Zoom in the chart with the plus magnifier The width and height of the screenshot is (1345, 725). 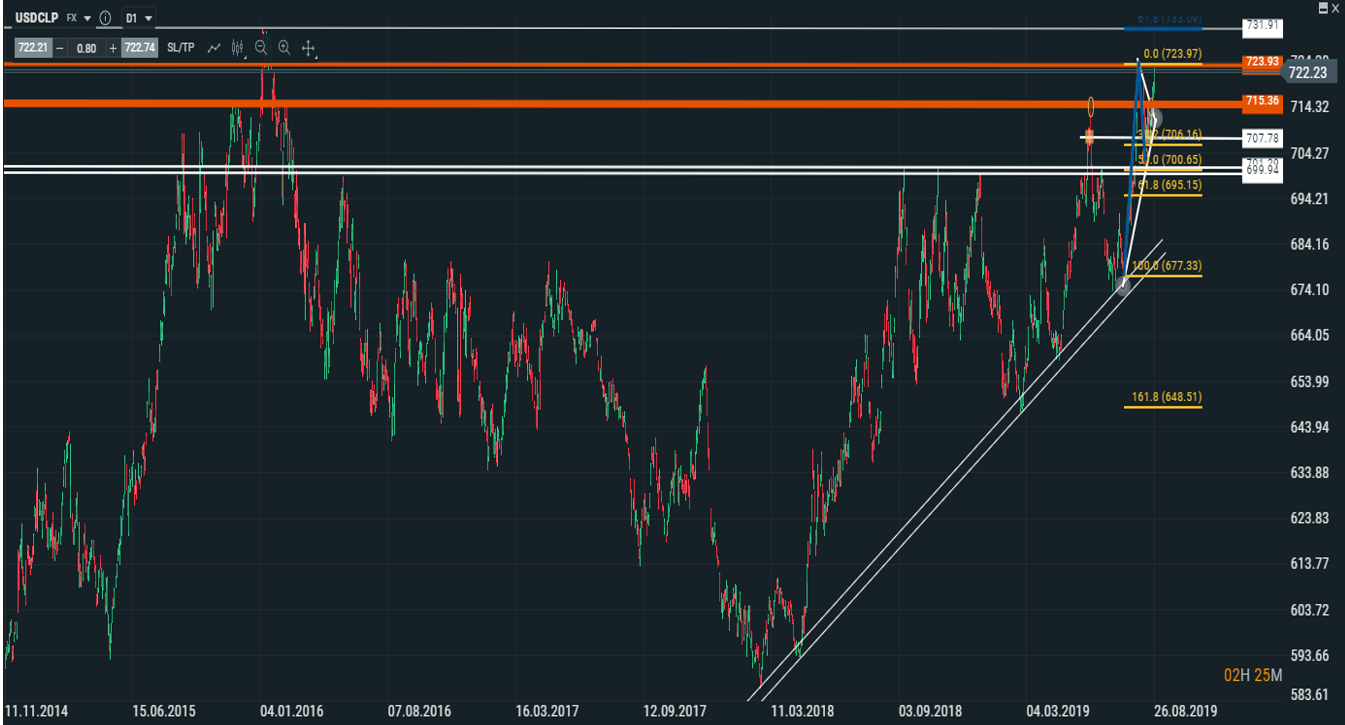285,47
